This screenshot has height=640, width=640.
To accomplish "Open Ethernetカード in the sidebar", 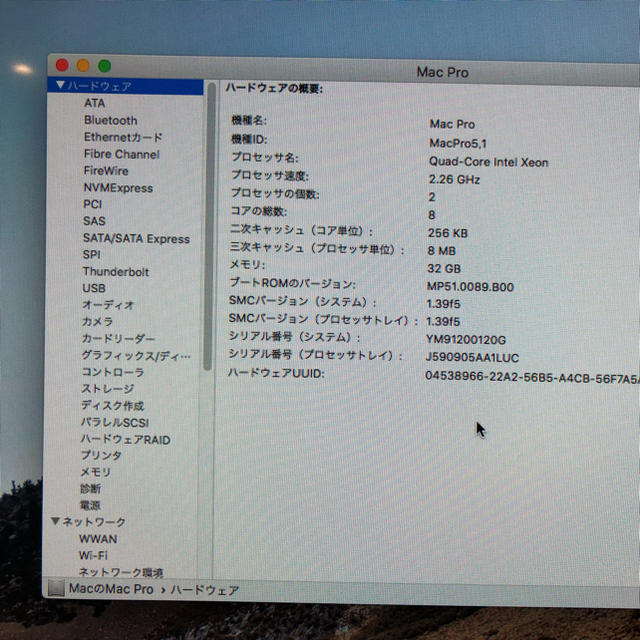I will click(x=123, y=137).
